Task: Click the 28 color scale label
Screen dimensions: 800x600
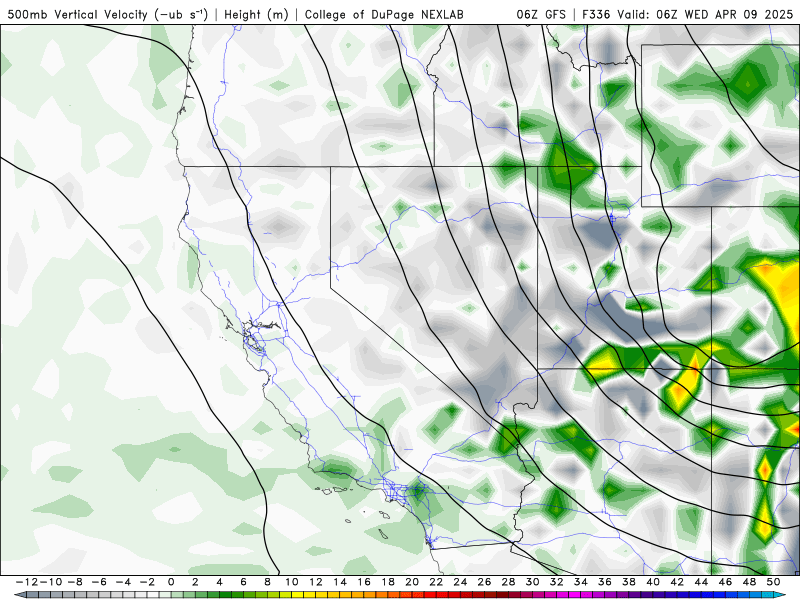Action: [509, 582]
